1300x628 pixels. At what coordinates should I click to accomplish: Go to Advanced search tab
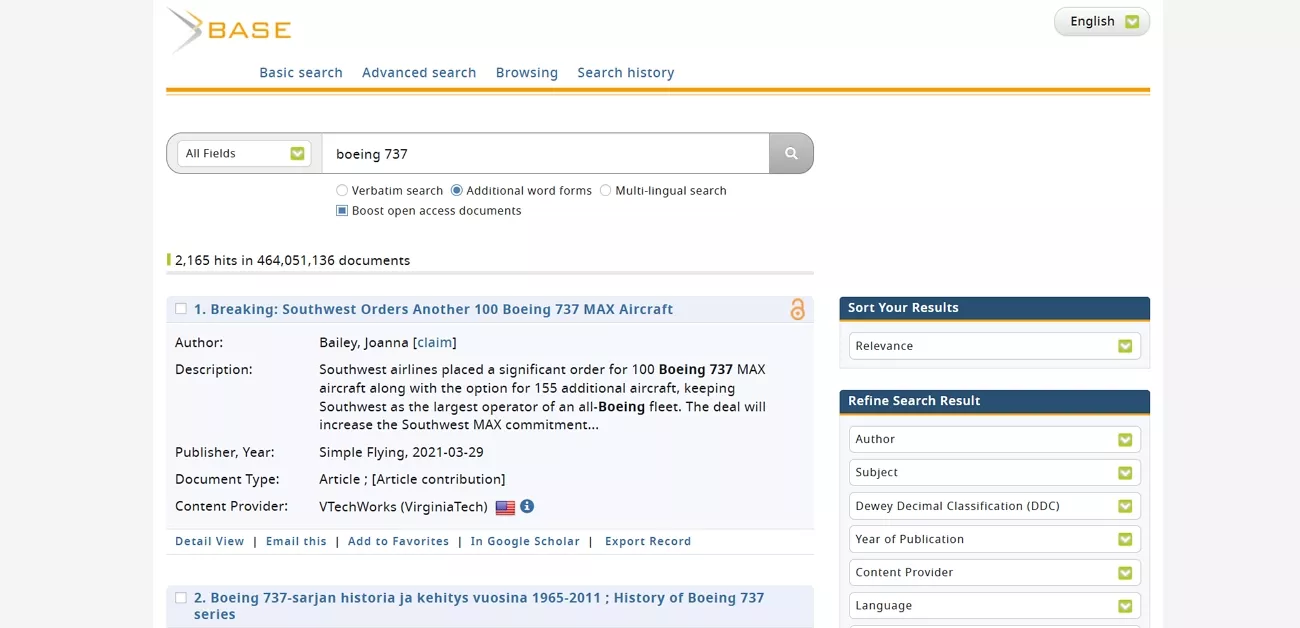419,73
